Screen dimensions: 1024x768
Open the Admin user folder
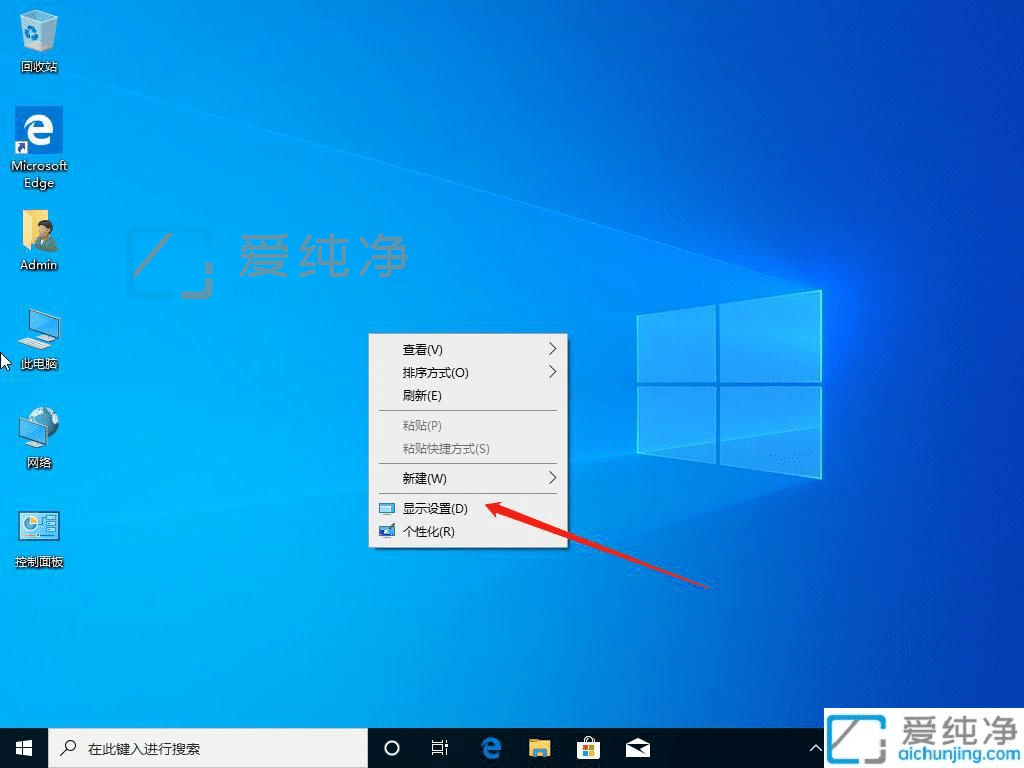pyautogui.click(x=38, y=232)
